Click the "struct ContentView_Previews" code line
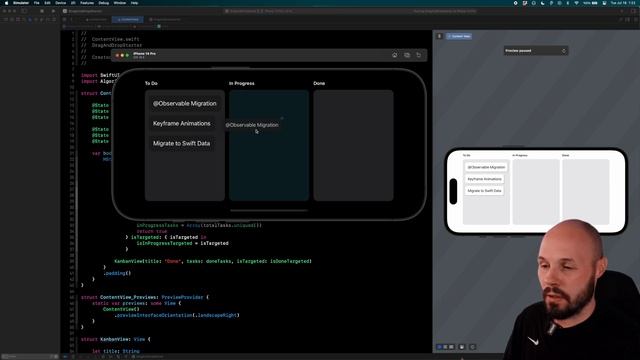Image resolution: width=640 pixels, height=360 pixels. tap(144, 297)
